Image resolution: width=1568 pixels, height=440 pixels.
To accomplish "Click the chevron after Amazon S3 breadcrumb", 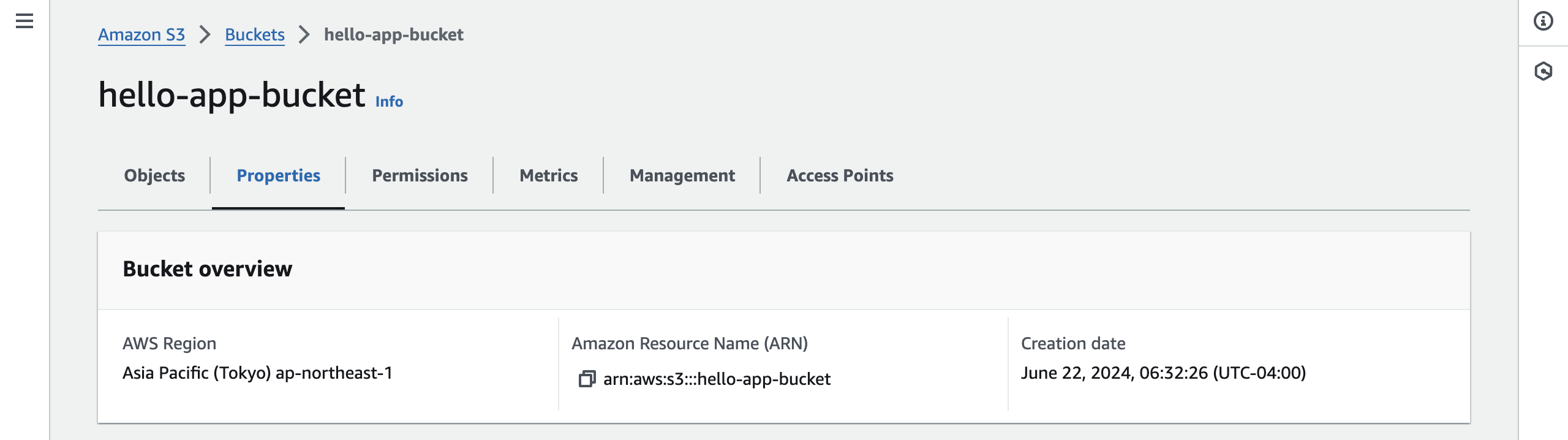I will pos(205,35).
